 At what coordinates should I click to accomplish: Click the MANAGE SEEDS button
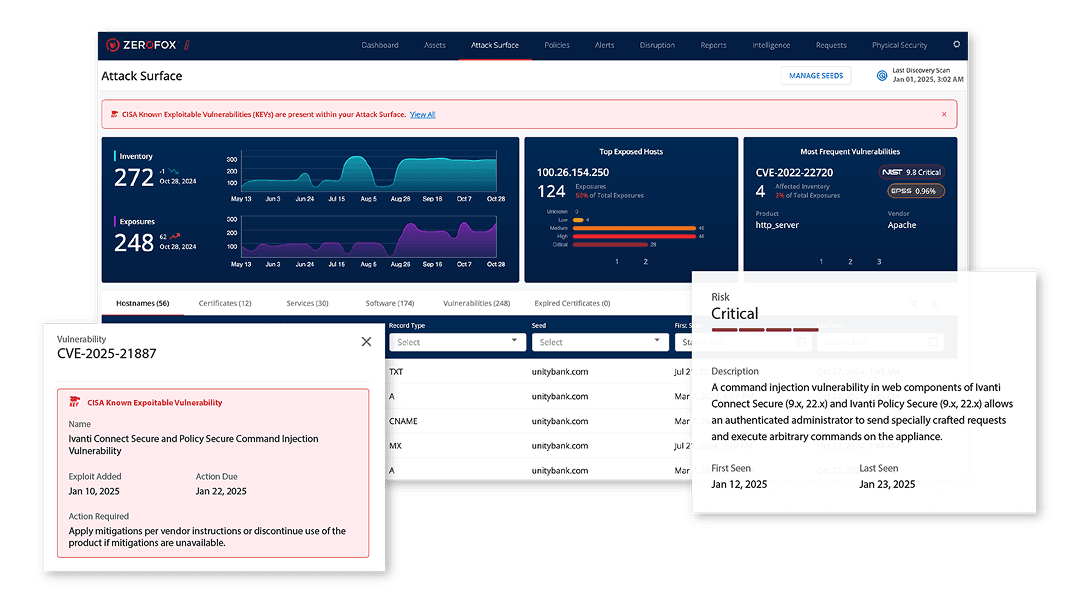816,75
